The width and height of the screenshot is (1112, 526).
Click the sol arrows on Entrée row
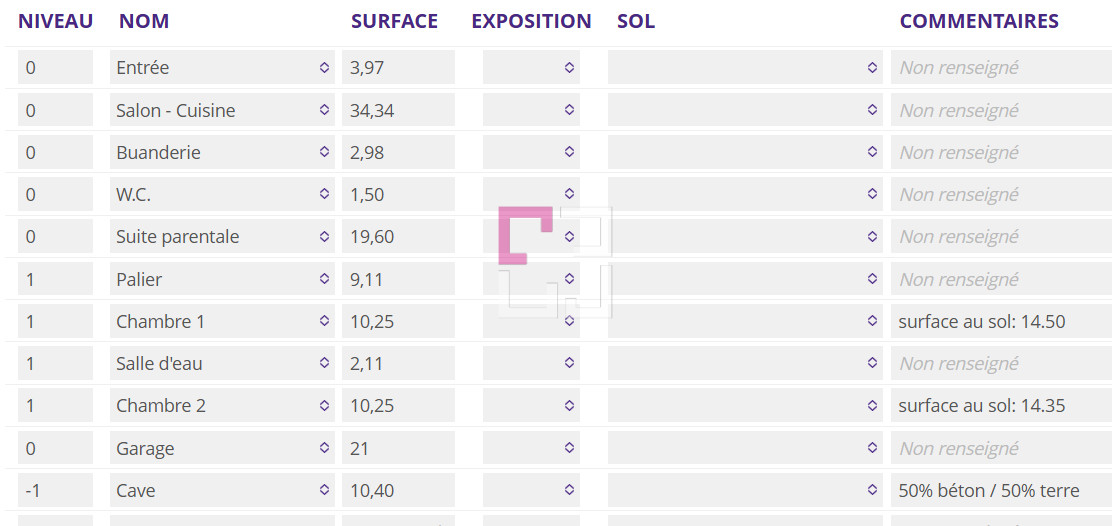[872, 67]
